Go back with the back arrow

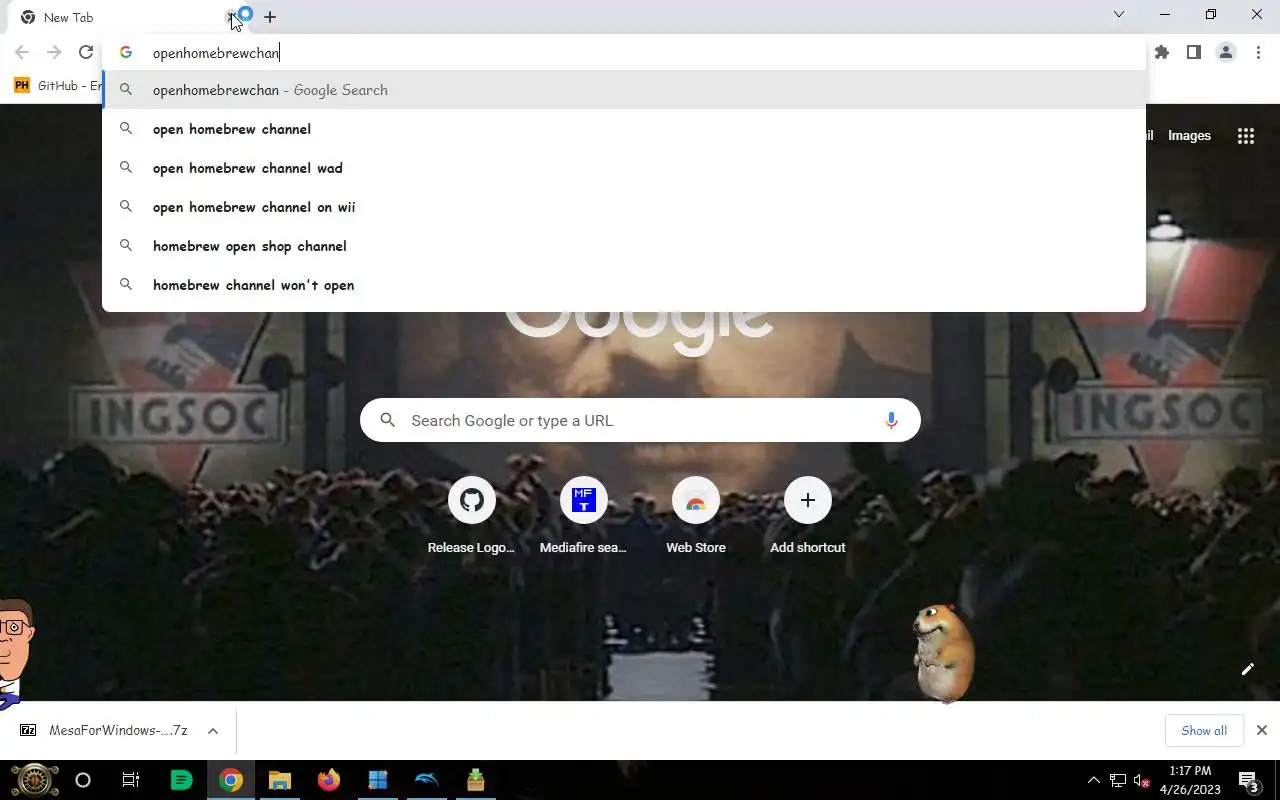[x=22, y=53]
